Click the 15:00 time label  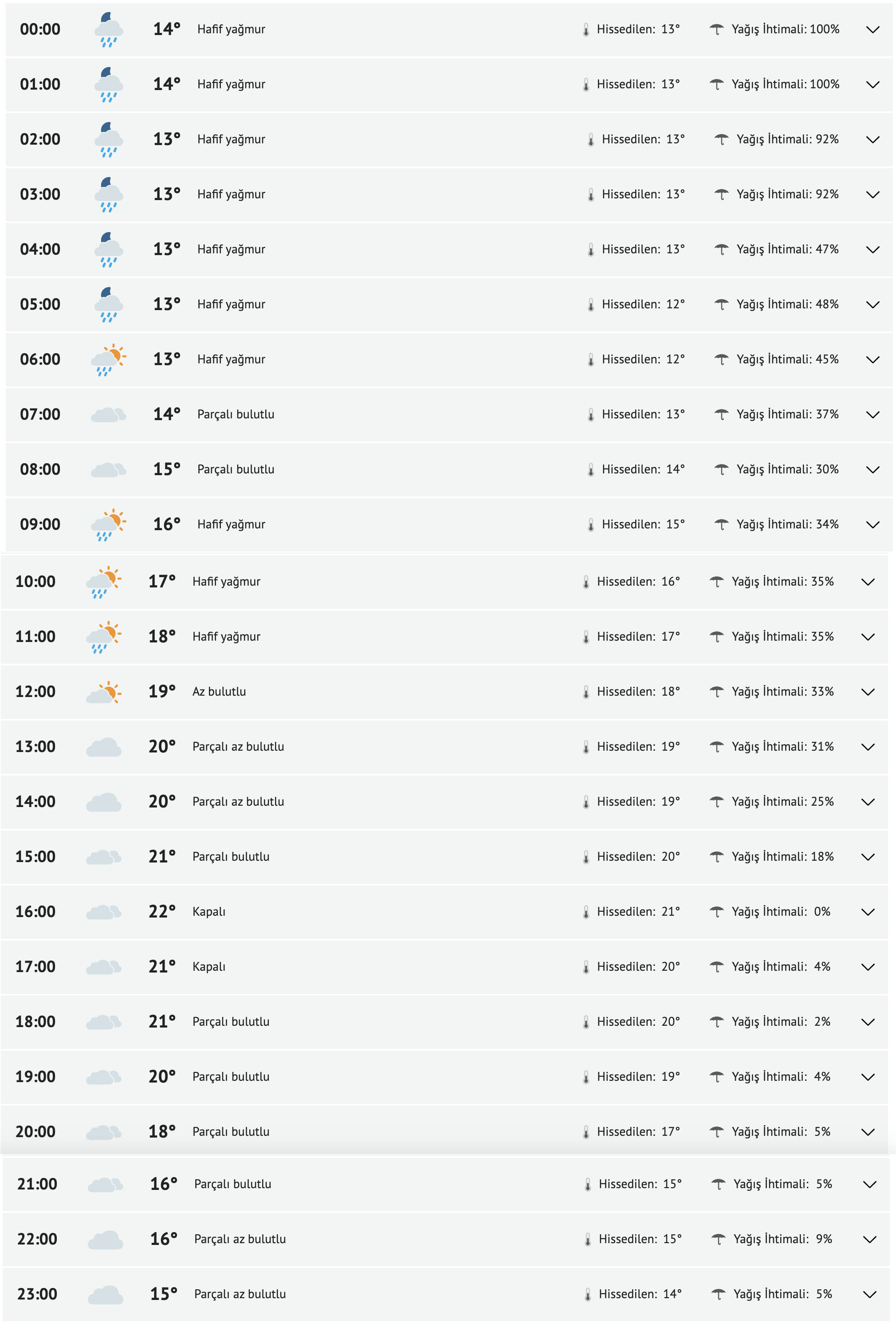pyautogui.click(x=35, y=857)
